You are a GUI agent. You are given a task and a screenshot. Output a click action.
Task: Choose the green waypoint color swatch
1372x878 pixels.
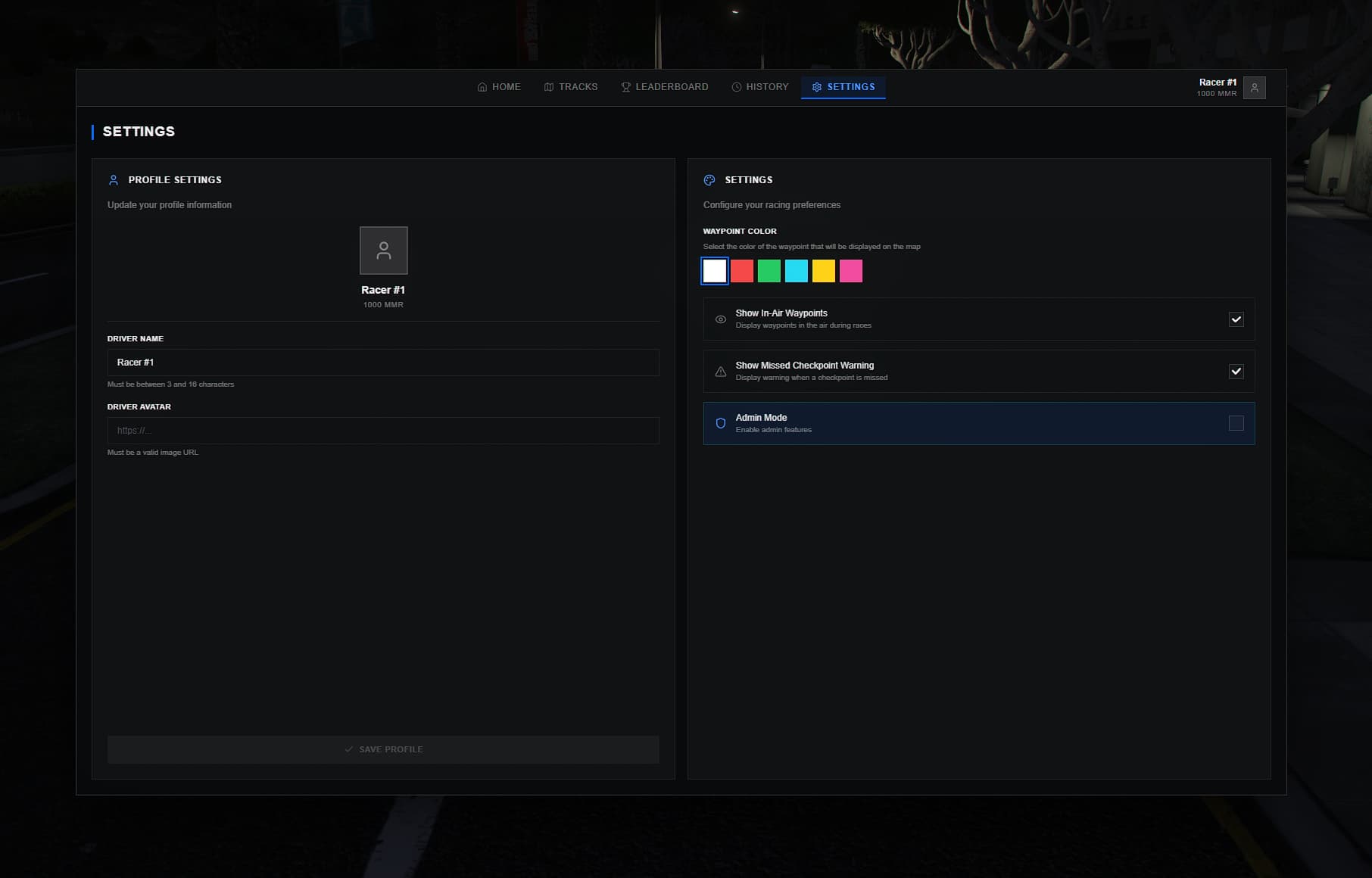(769, 271)
